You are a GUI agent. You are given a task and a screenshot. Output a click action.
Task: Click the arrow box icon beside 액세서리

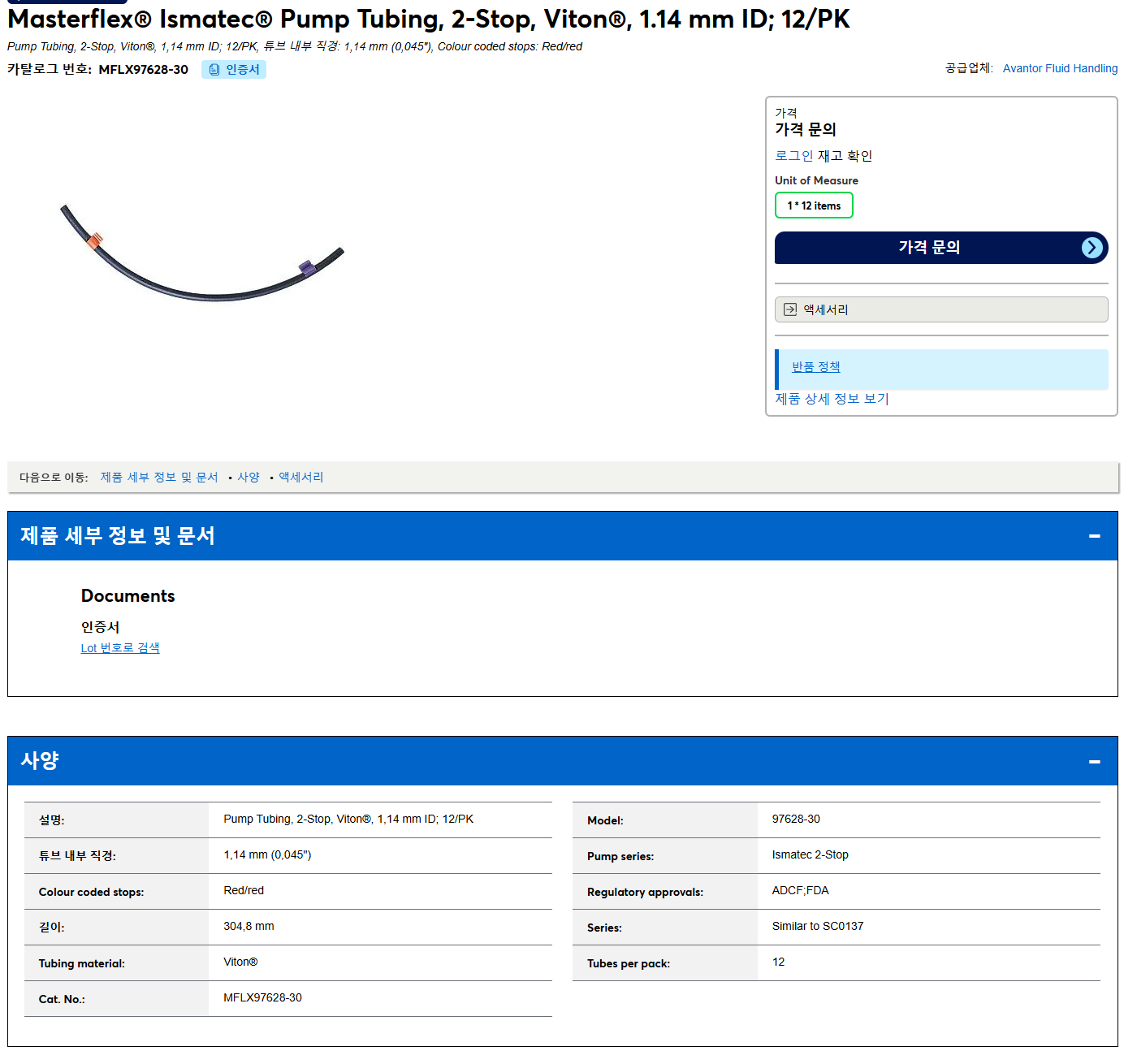click(790, 309)
